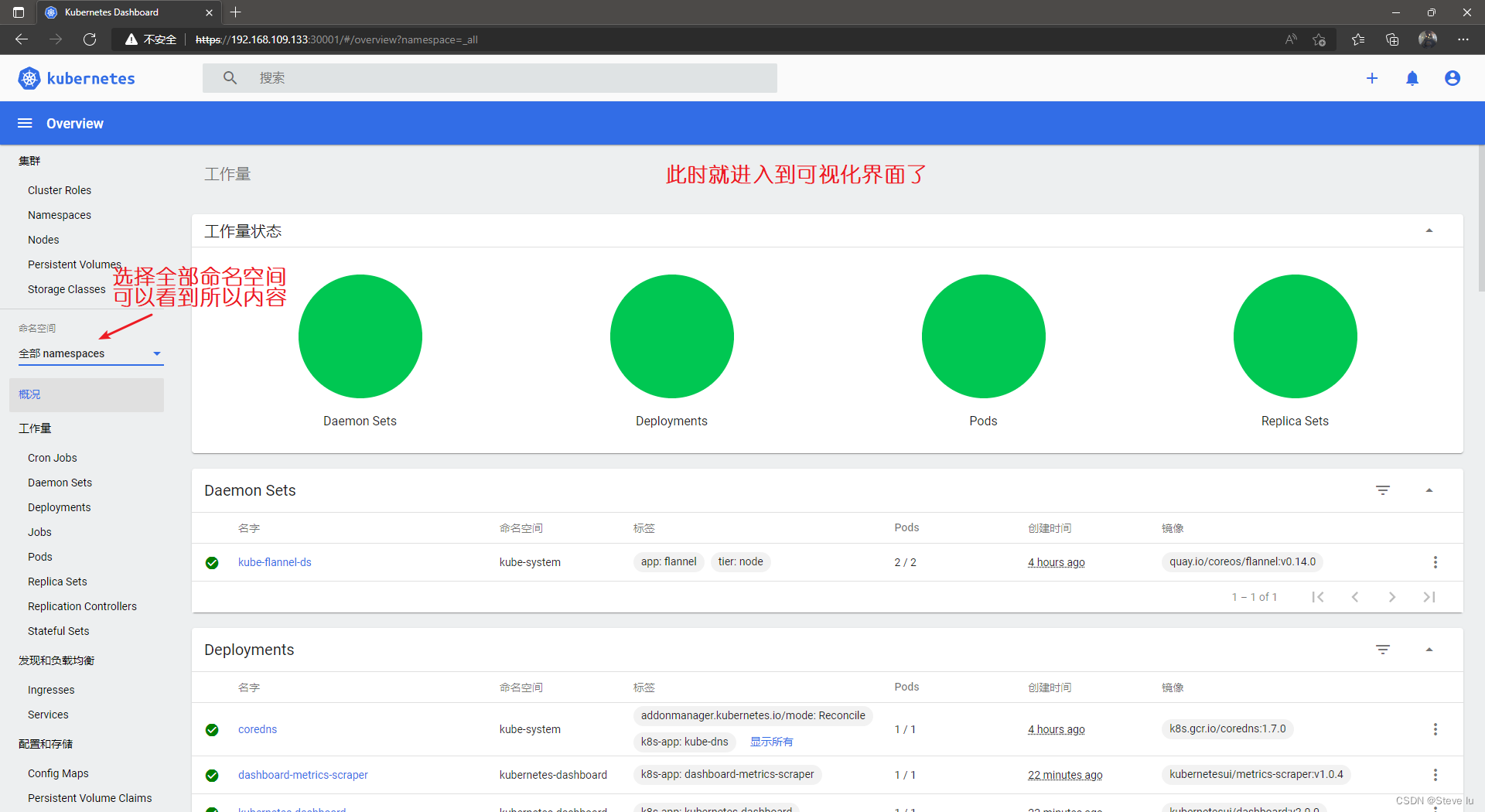Open Cron Jobs in sidebar
Screen dimensions: 1485x812
pos(53,458)
